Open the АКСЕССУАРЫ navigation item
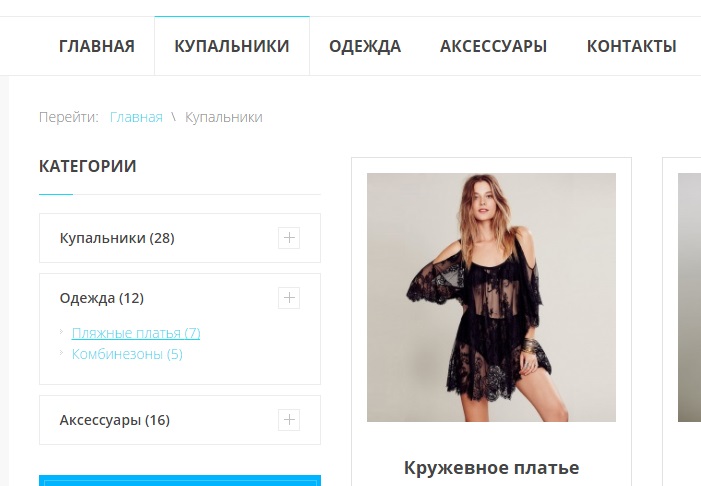The height and width of the screenshot is (486, 701). coord(494,46)
